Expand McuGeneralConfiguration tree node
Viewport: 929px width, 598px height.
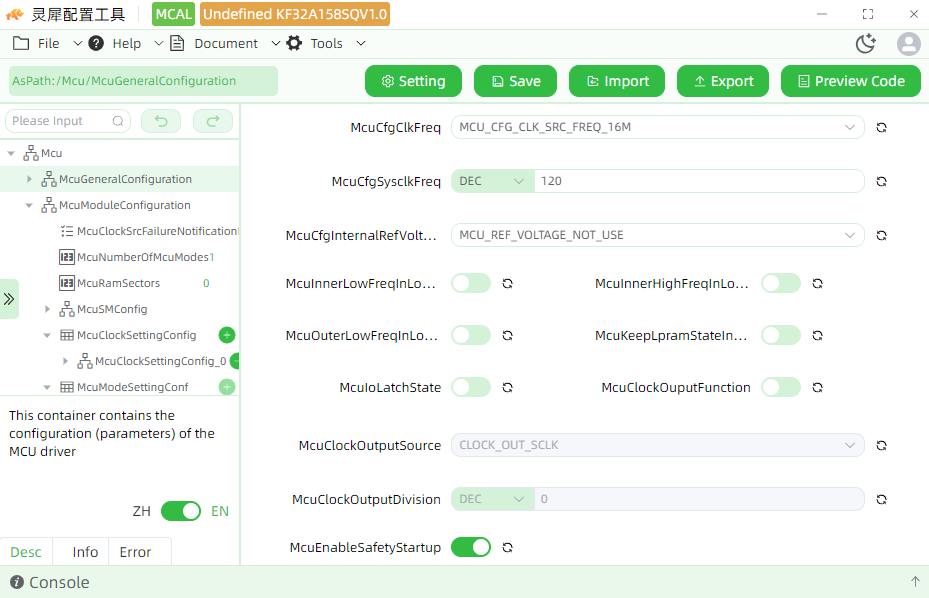click(x=29, y=179)
